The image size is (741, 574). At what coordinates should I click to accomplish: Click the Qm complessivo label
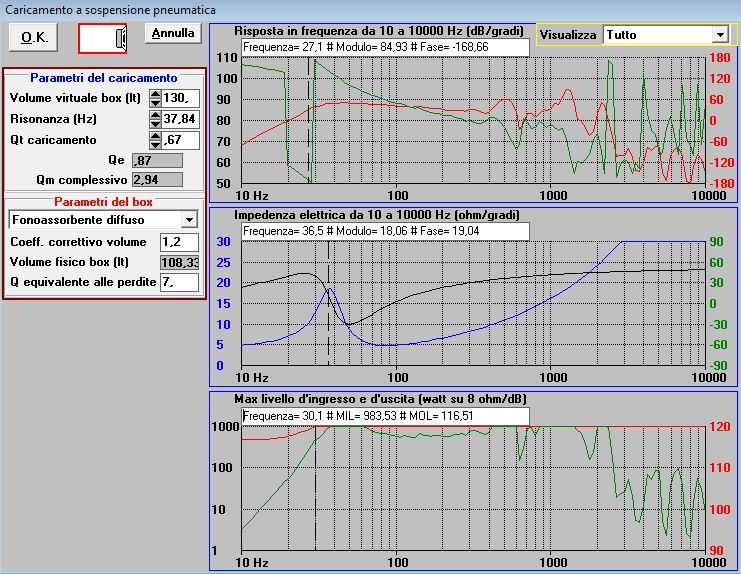point(81,180)
